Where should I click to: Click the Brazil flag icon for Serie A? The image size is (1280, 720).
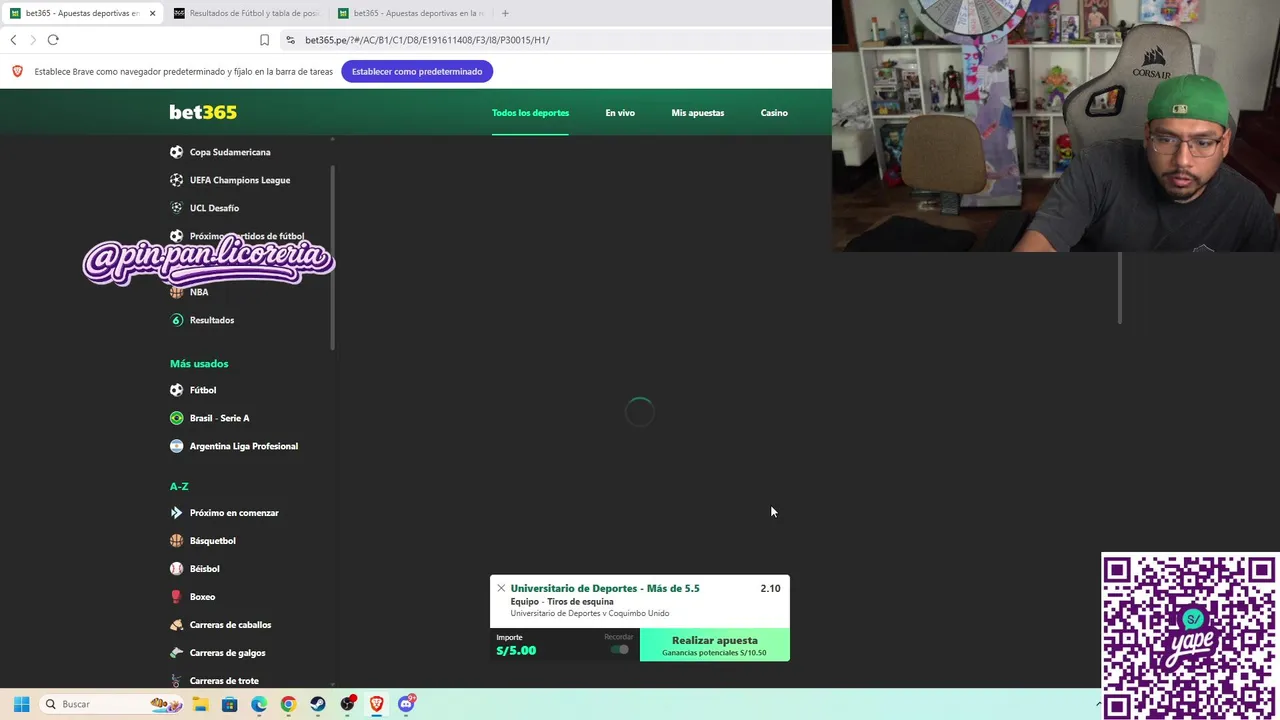click(x=177, y=418)
